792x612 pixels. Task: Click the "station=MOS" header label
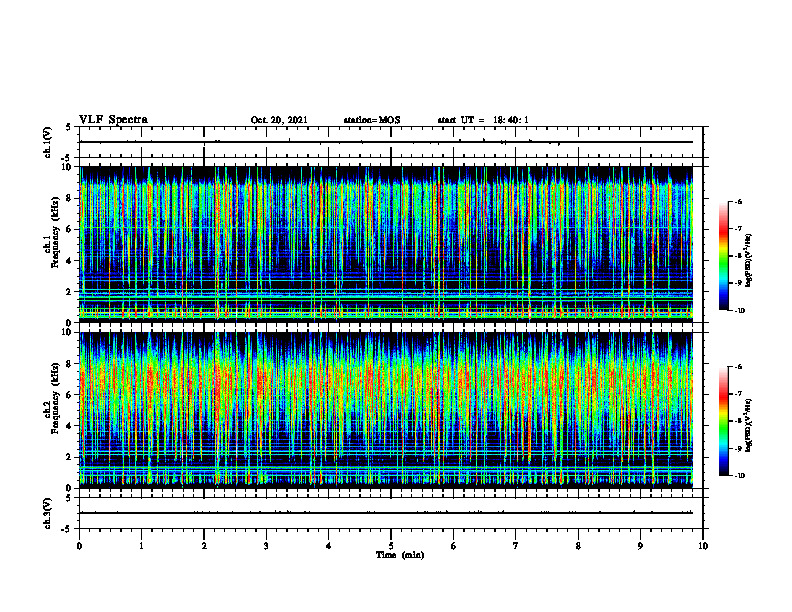372,120
